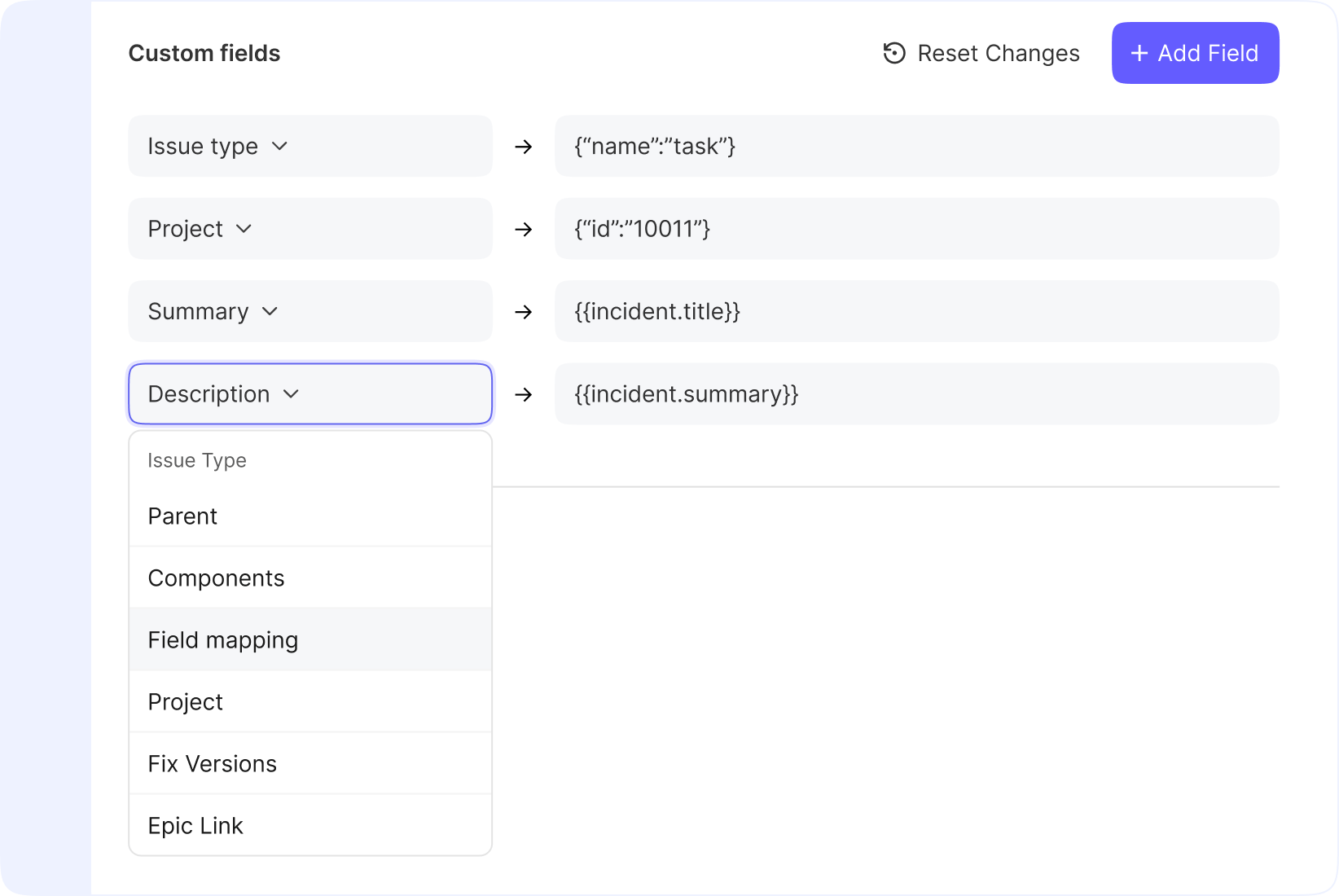Click the Reset Changes circular arrow icon

(894, 53)
